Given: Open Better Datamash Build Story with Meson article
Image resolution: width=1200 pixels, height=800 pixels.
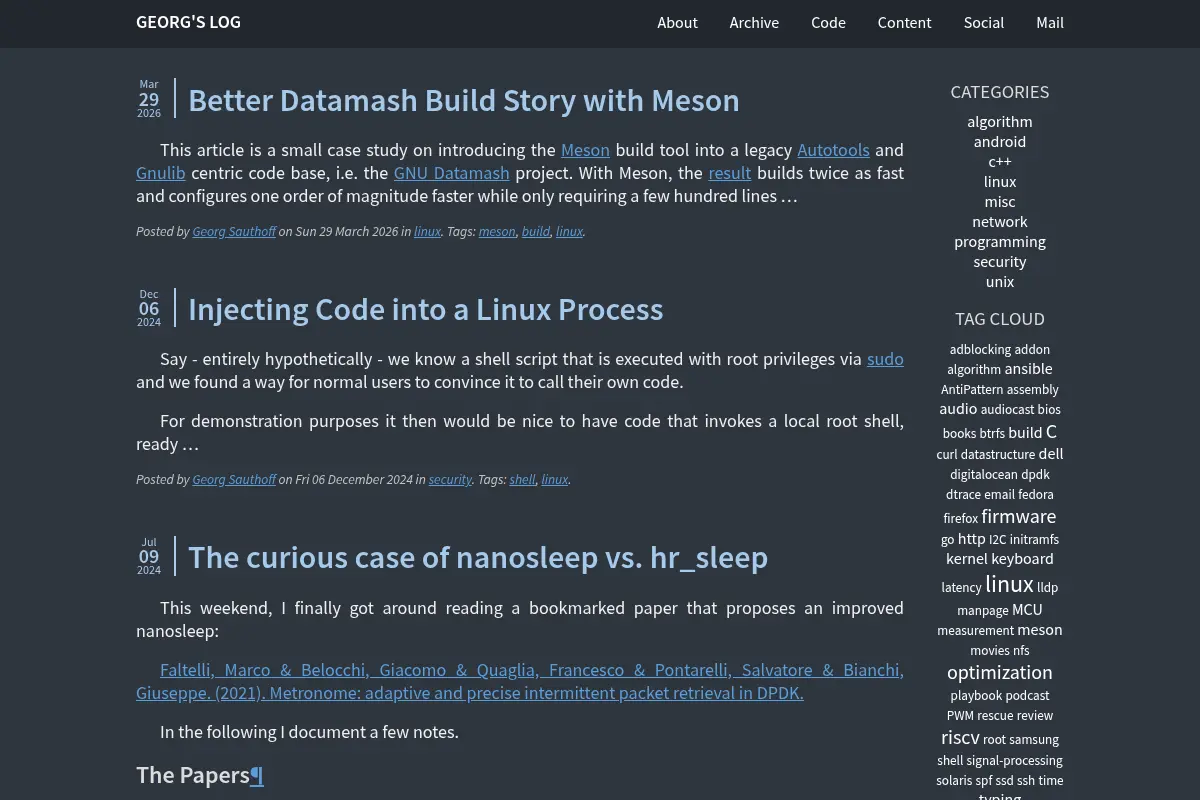Looking at the screenshot, I should [464, 100].
